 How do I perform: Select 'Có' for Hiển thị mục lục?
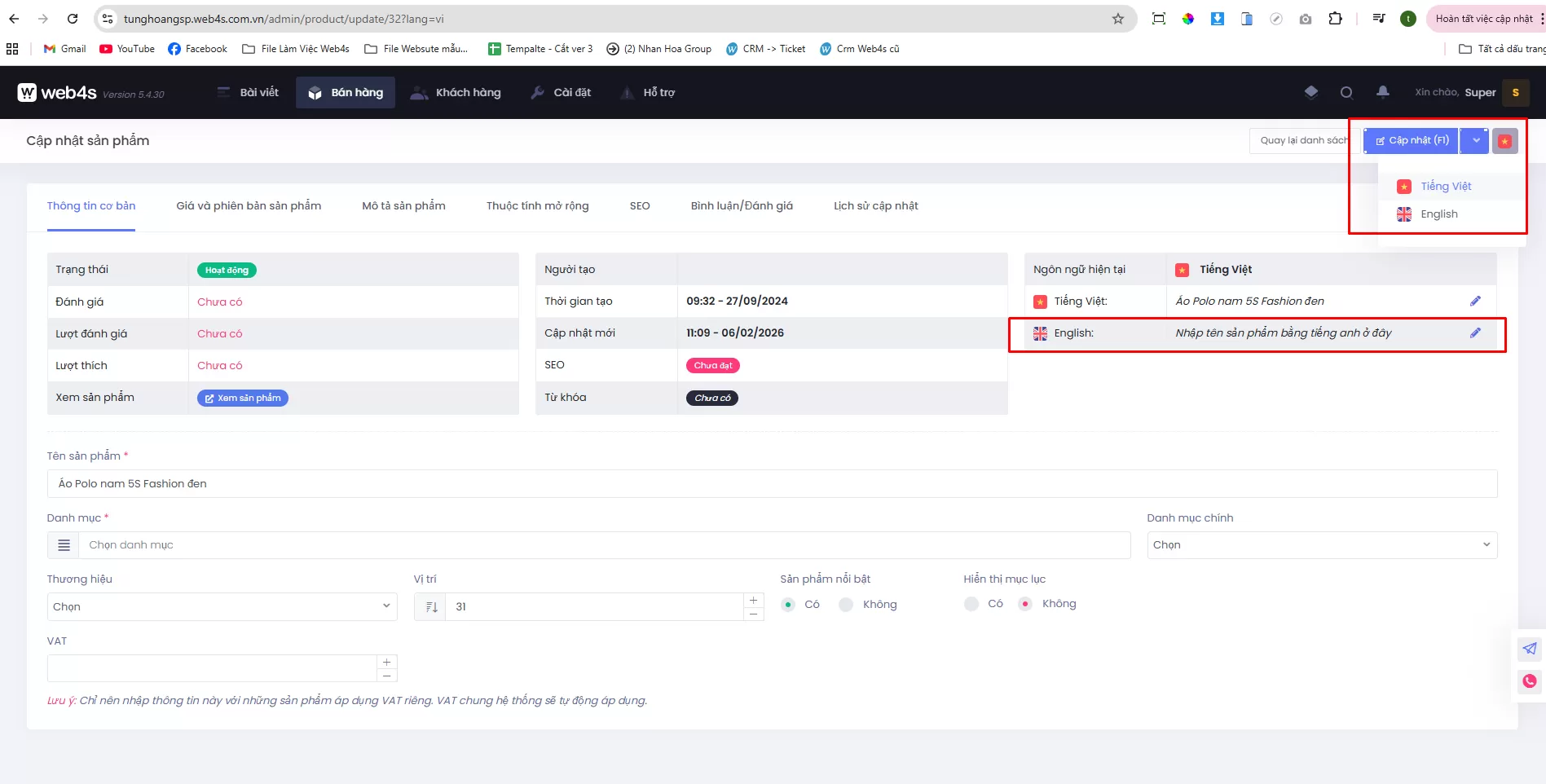[971, 604]
